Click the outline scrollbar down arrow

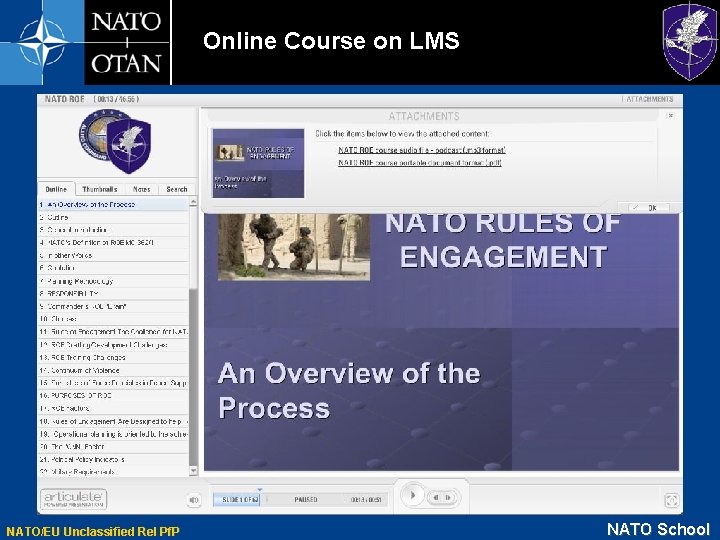[x=193, y=471]
